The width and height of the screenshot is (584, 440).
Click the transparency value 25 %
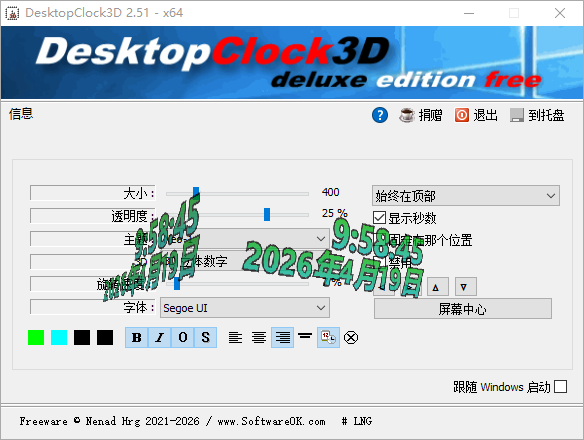(334, 213)
